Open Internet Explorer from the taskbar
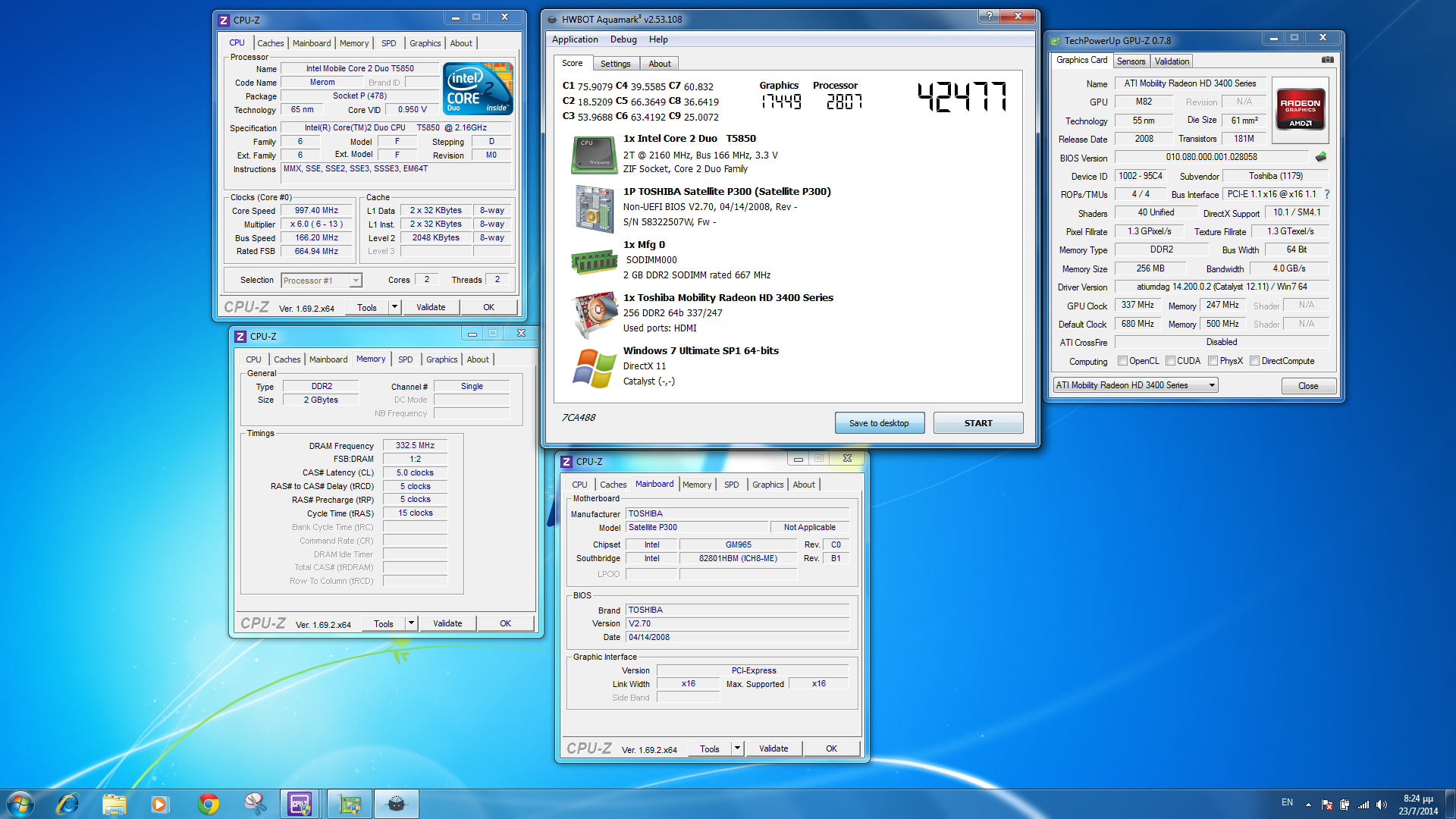 click(67, 804)
